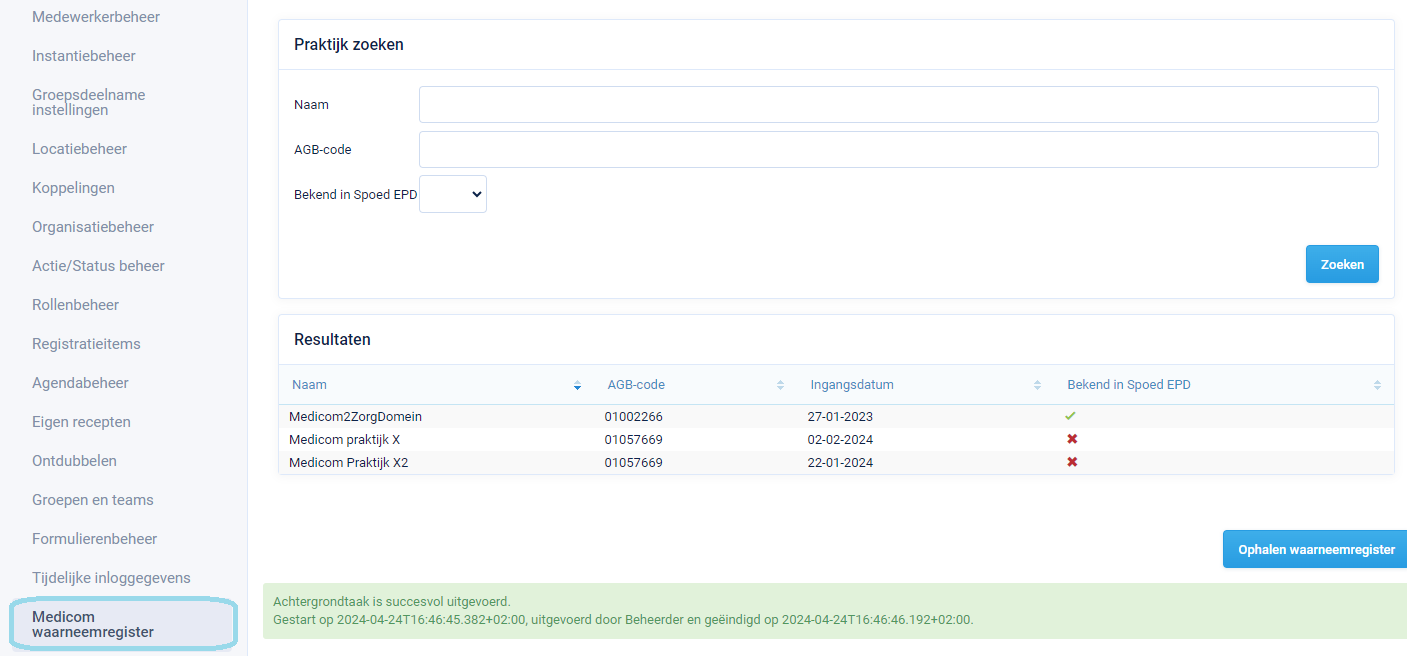
Task: Open Medewerkerbeheer in the sidebar
Action: coord(96,17)
